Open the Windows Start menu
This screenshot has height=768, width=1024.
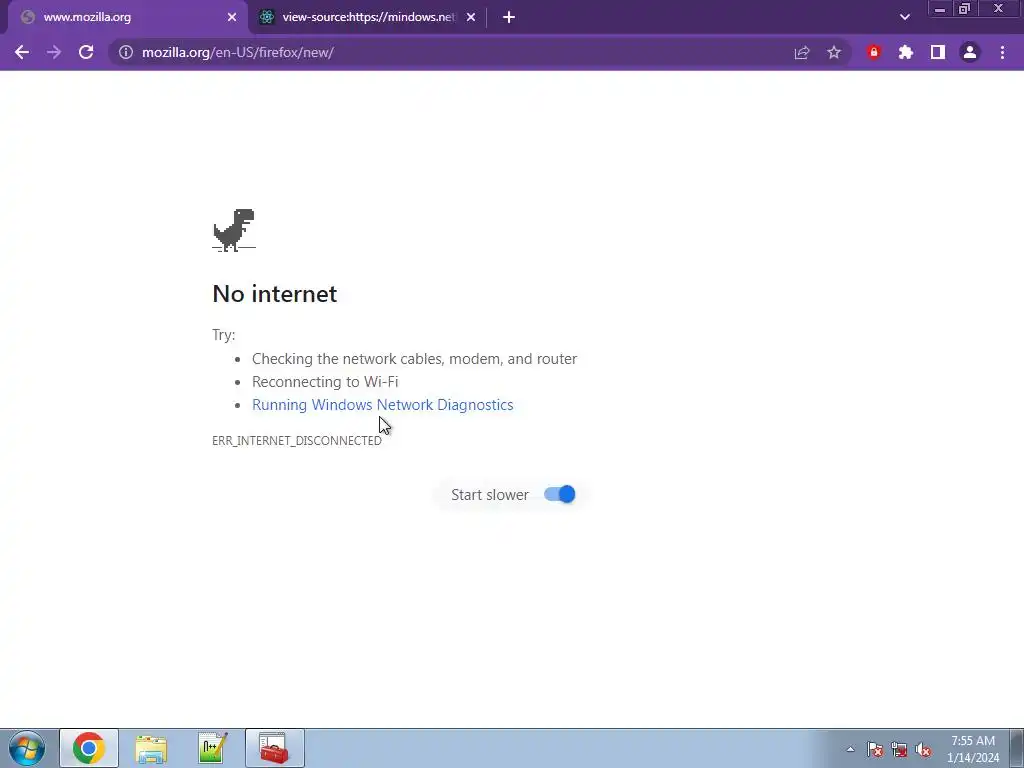point(27,748)
